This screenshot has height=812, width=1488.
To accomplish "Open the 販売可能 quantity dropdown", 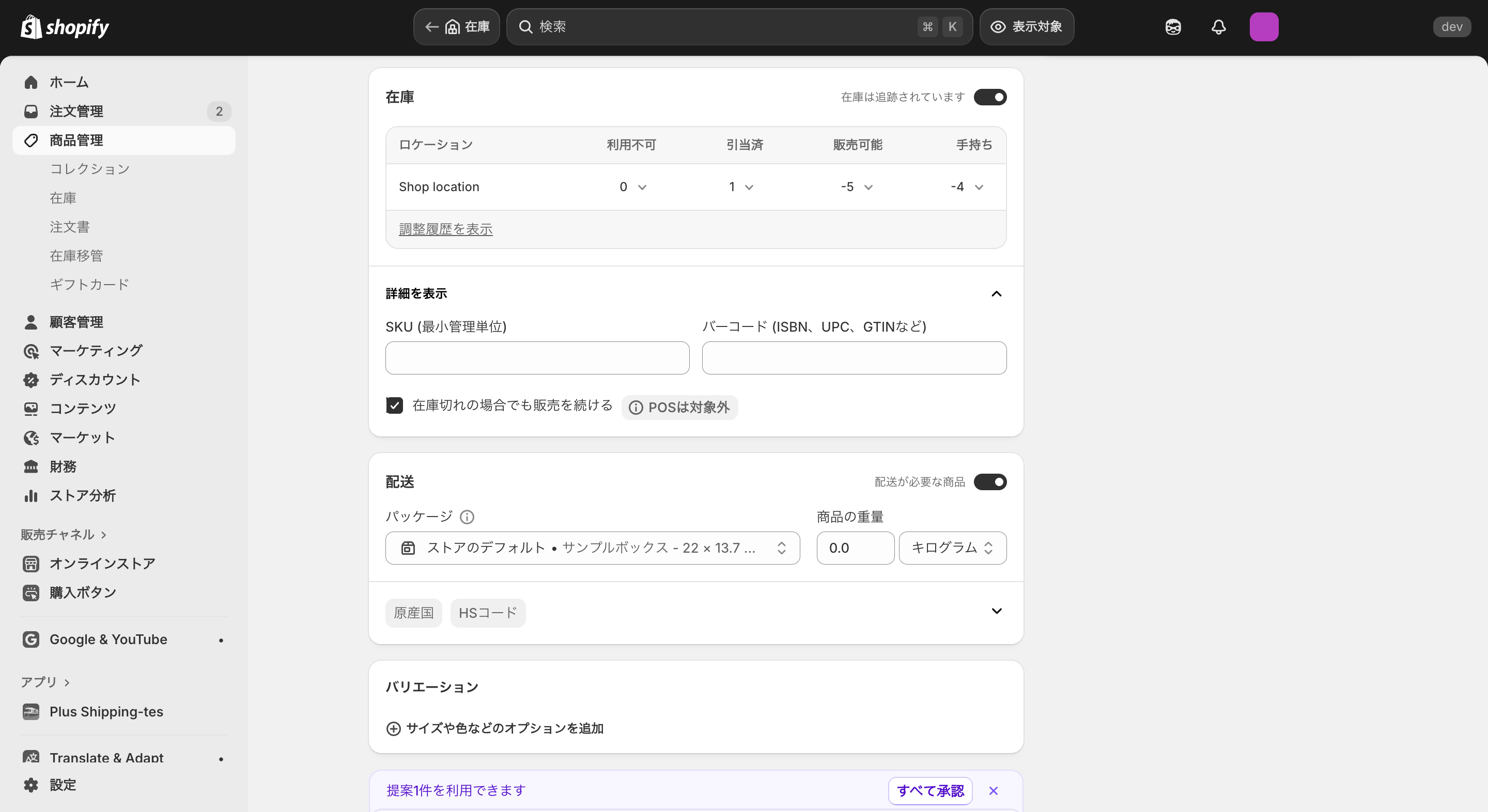I will click(x=857, y=187).
